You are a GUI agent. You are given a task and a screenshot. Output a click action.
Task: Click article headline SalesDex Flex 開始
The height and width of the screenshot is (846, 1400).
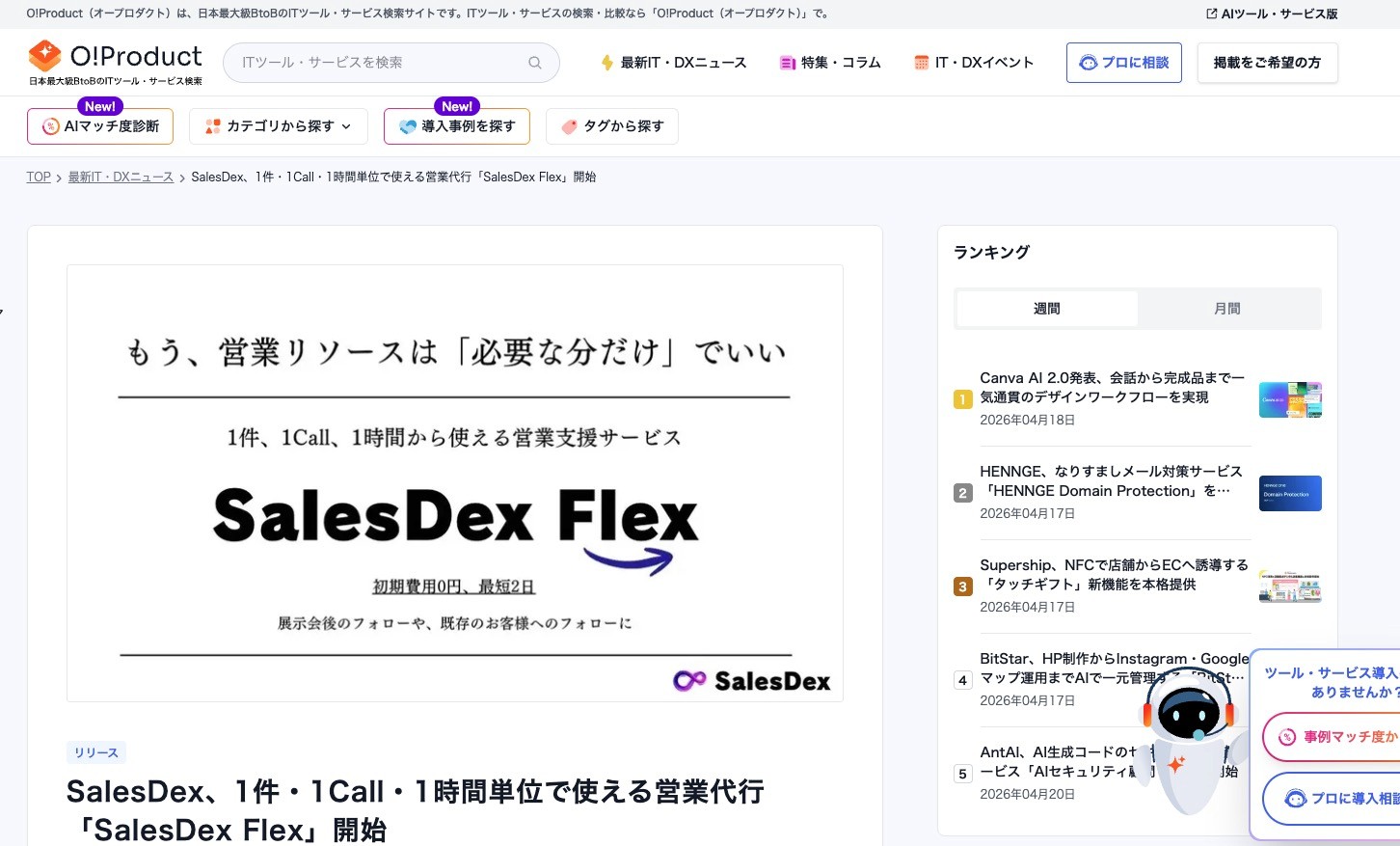point(415,810)
